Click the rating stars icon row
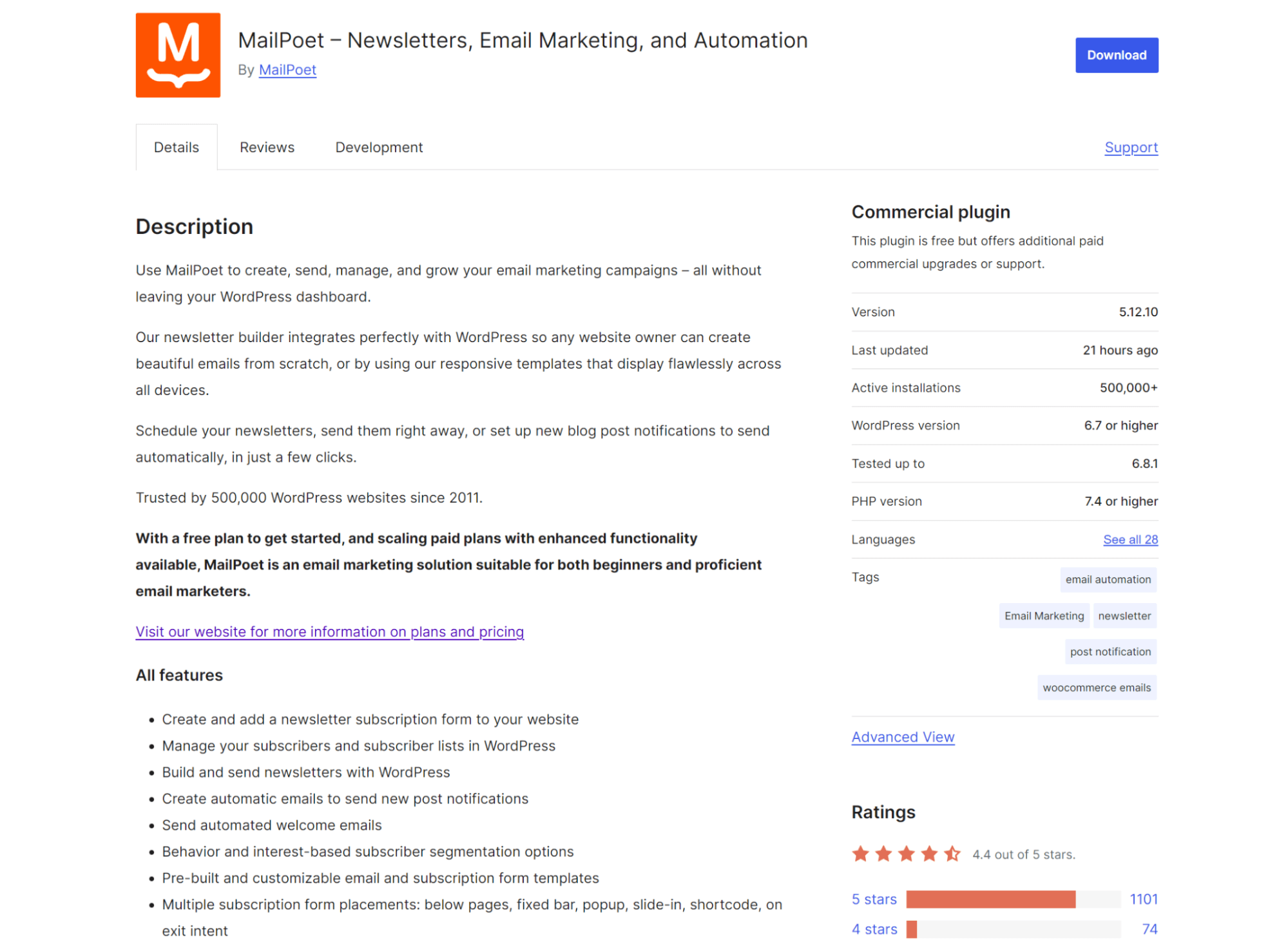The height and width of the screenshot is (942, 1288). coord(906,854)
